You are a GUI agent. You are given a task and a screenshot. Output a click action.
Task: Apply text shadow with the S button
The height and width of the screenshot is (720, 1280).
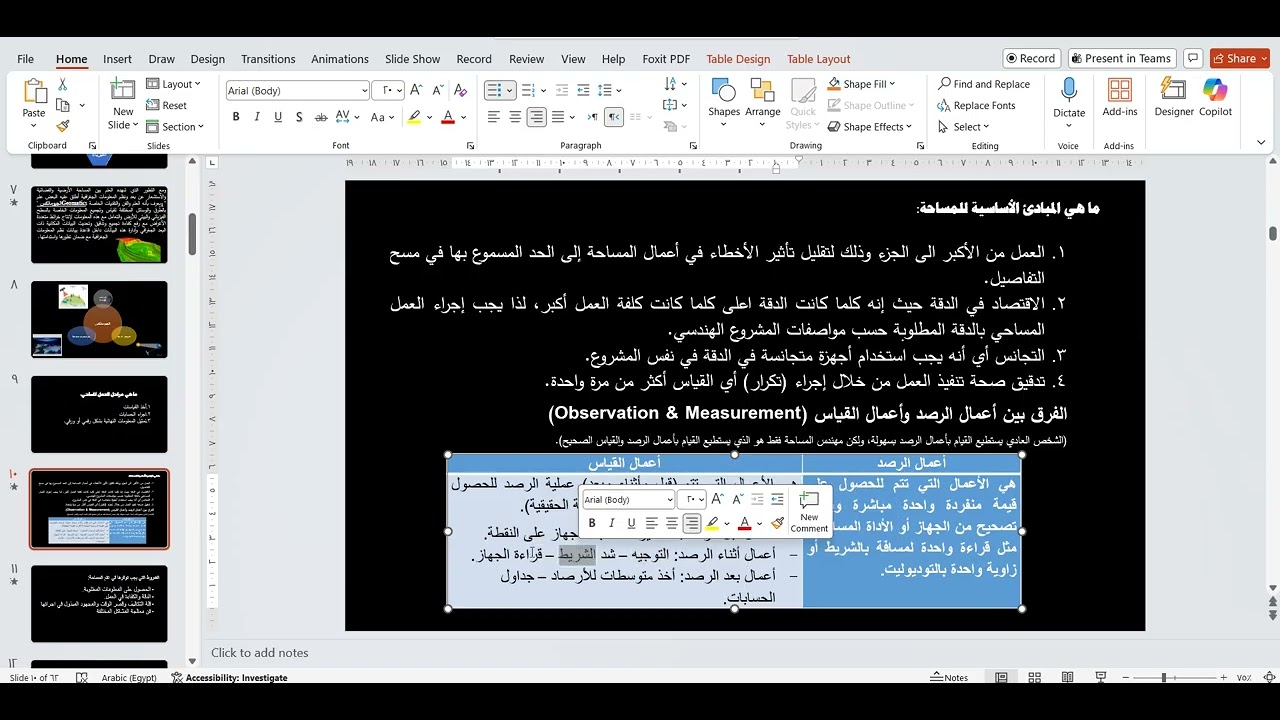tap(299, 117)
